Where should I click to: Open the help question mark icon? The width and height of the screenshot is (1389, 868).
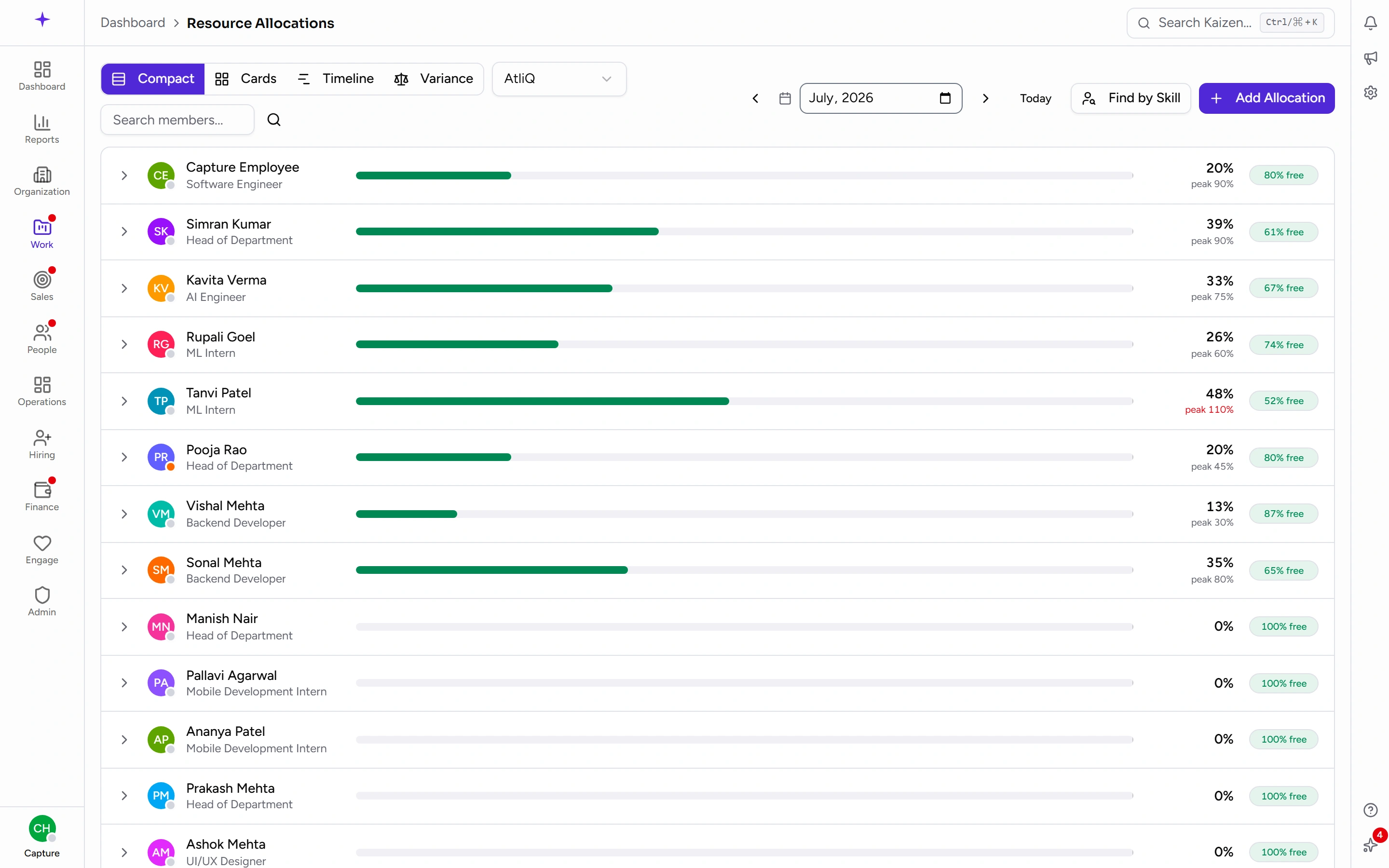point(1370,810)
